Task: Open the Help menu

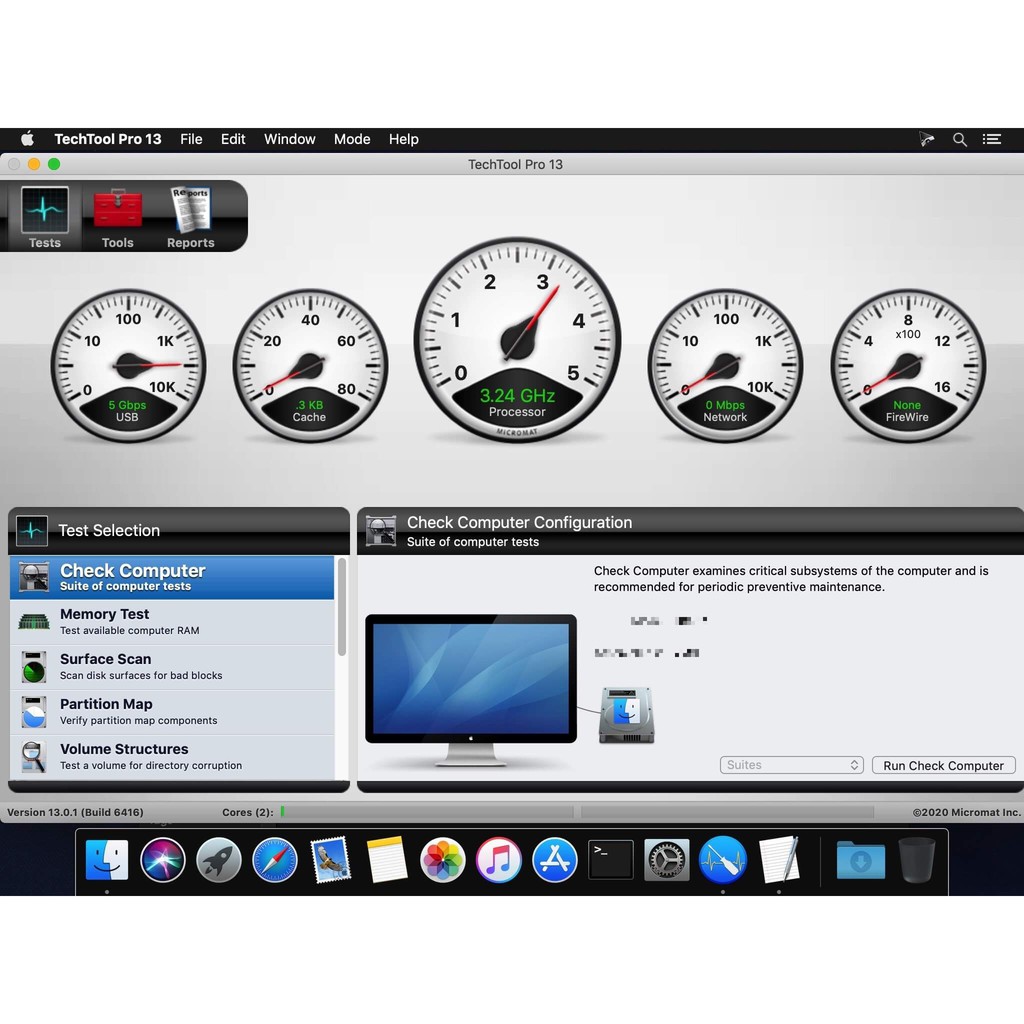Action: [404, 139]
